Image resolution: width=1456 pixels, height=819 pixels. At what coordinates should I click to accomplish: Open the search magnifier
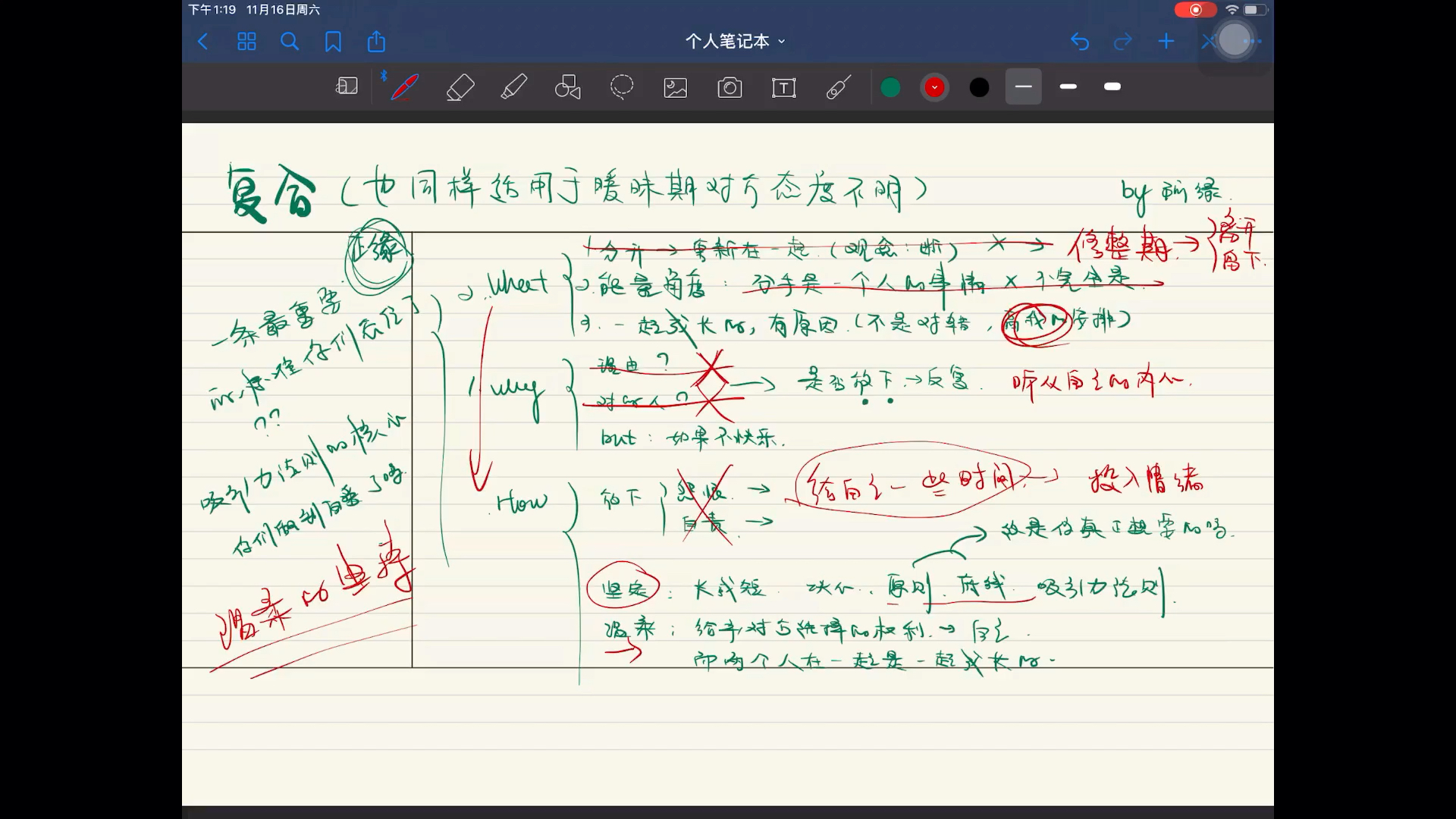(290, 42)
